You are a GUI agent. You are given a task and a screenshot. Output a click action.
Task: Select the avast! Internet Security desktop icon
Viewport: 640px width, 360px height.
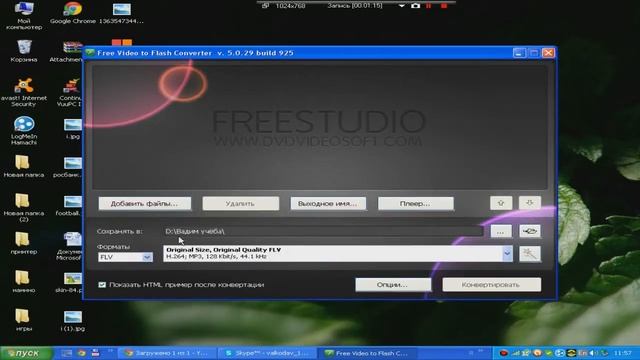coord(24,93)
